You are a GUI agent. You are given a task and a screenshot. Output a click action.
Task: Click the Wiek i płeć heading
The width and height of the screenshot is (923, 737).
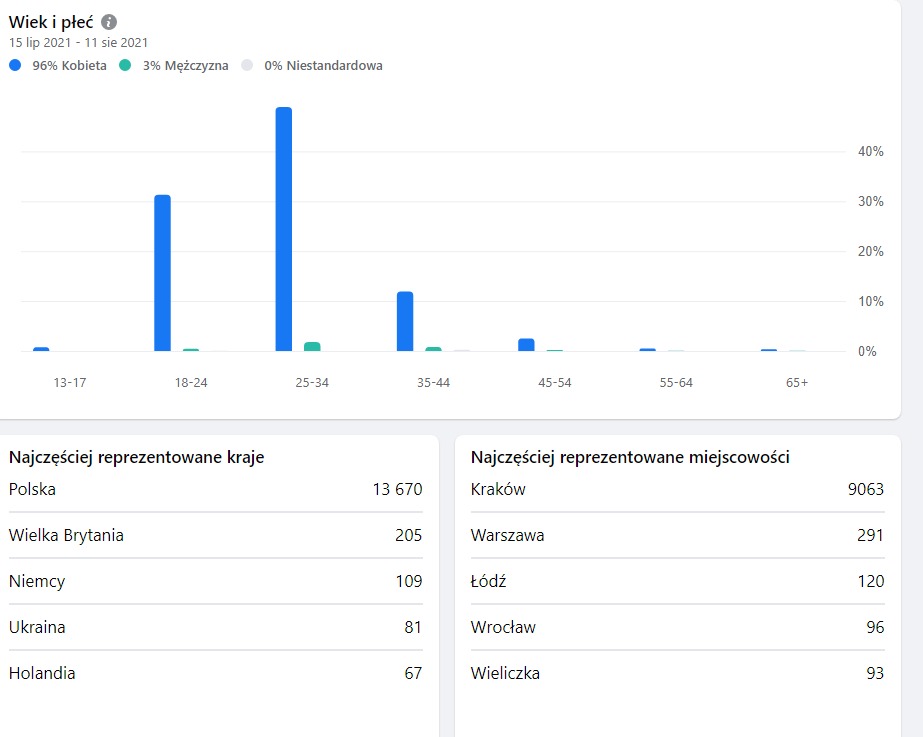click(x=51, y=22)
